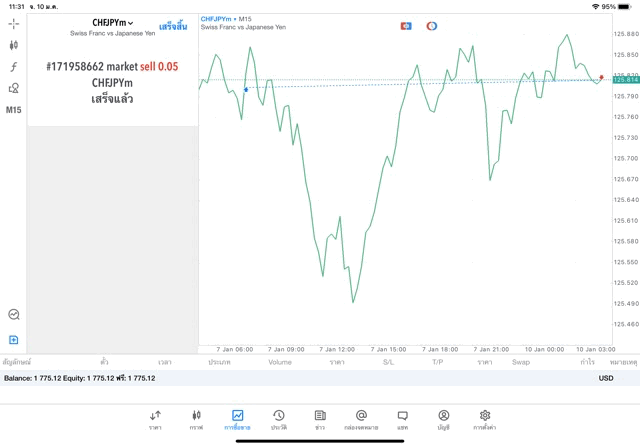640x447 pixels.
Task: Switch to the Quotes tab
Action: pyautogui.click(x=155, y=419)
